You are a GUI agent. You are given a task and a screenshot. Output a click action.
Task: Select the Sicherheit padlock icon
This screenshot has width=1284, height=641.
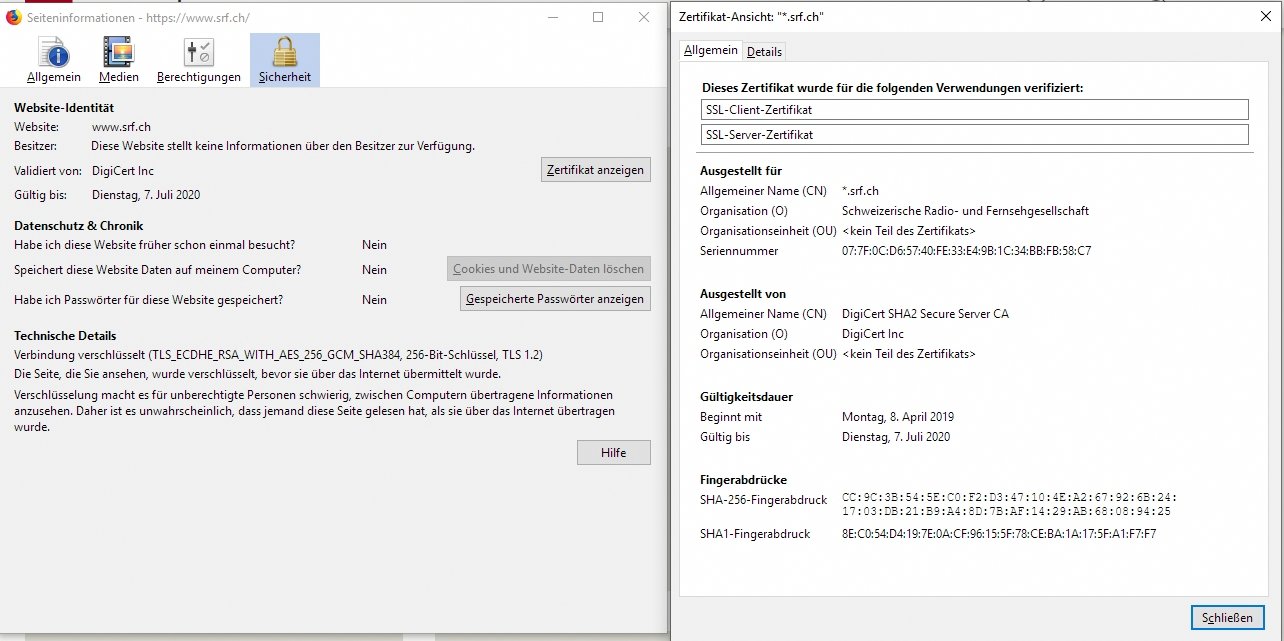point(285,60)
